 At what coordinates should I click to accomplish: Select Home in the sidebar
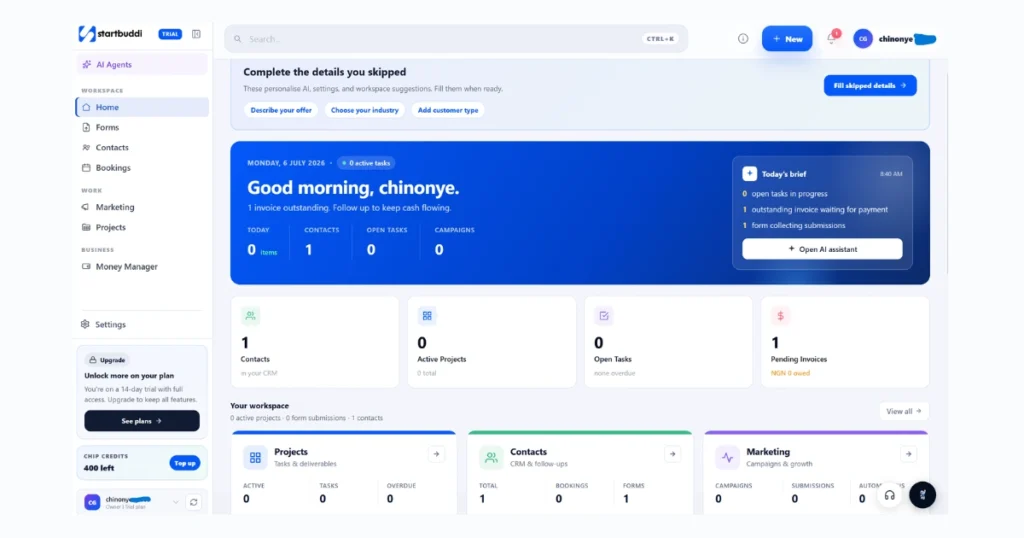(x=142, y=107)
